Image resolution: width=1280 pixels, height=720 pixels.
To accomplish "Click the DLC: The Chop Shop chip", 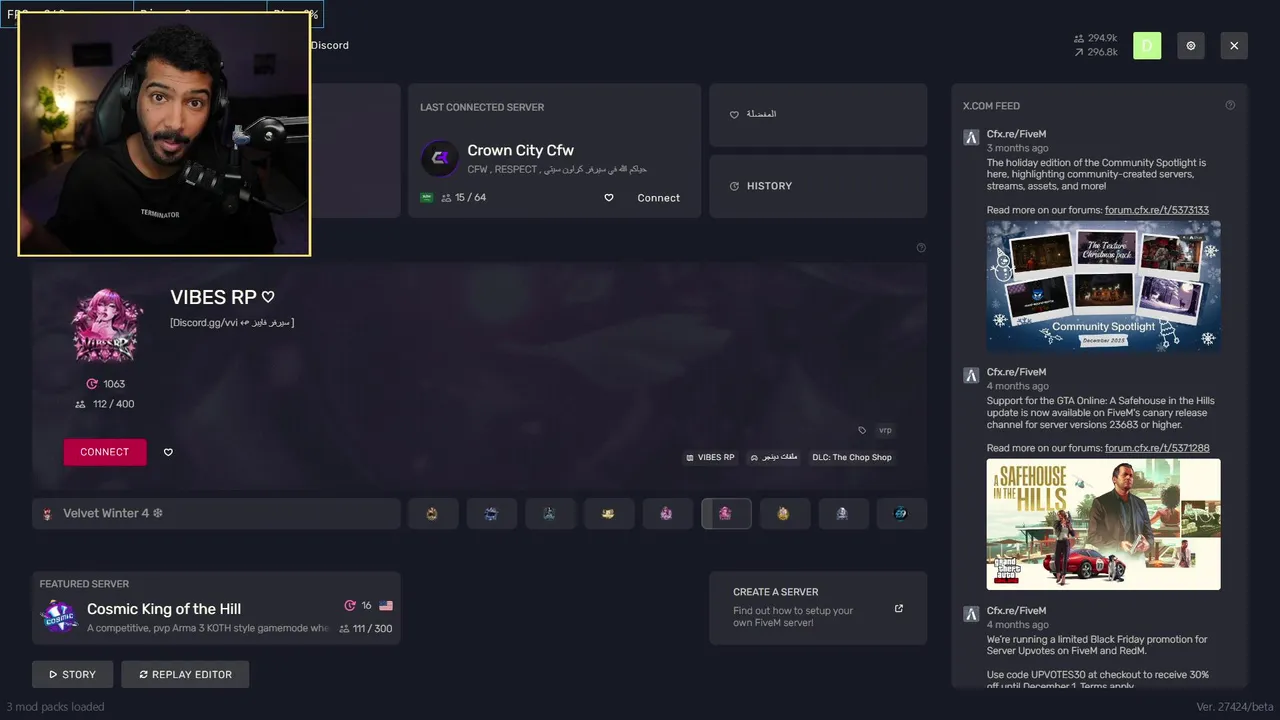I will (x=852, y=457).
